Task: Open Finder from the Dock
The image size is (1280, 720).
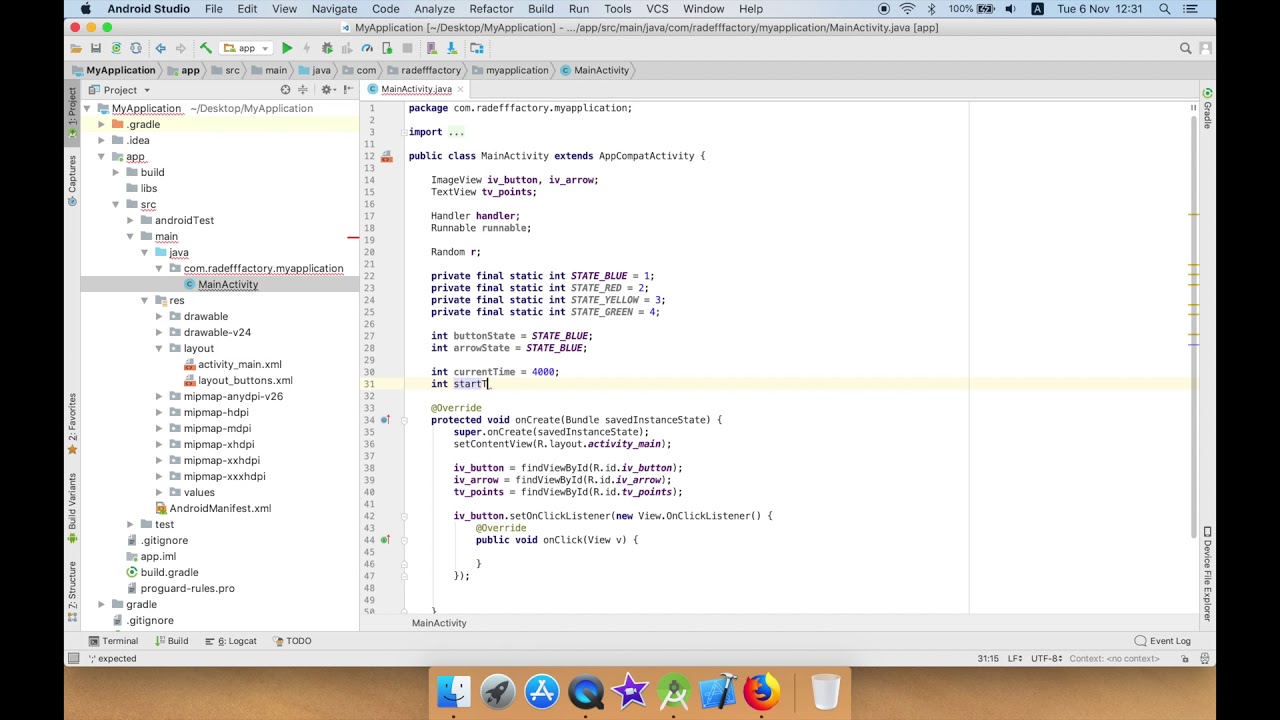Action: [454, 692]
